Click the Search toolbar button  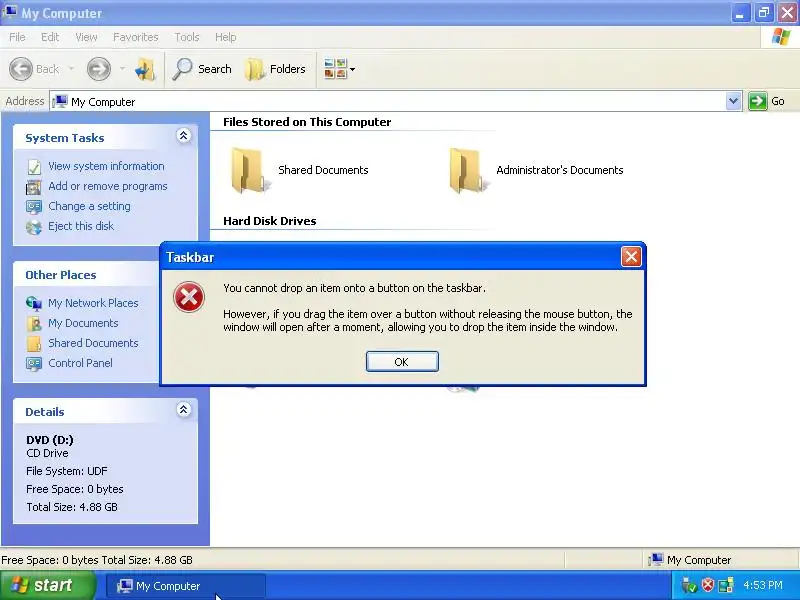[202, 69]
